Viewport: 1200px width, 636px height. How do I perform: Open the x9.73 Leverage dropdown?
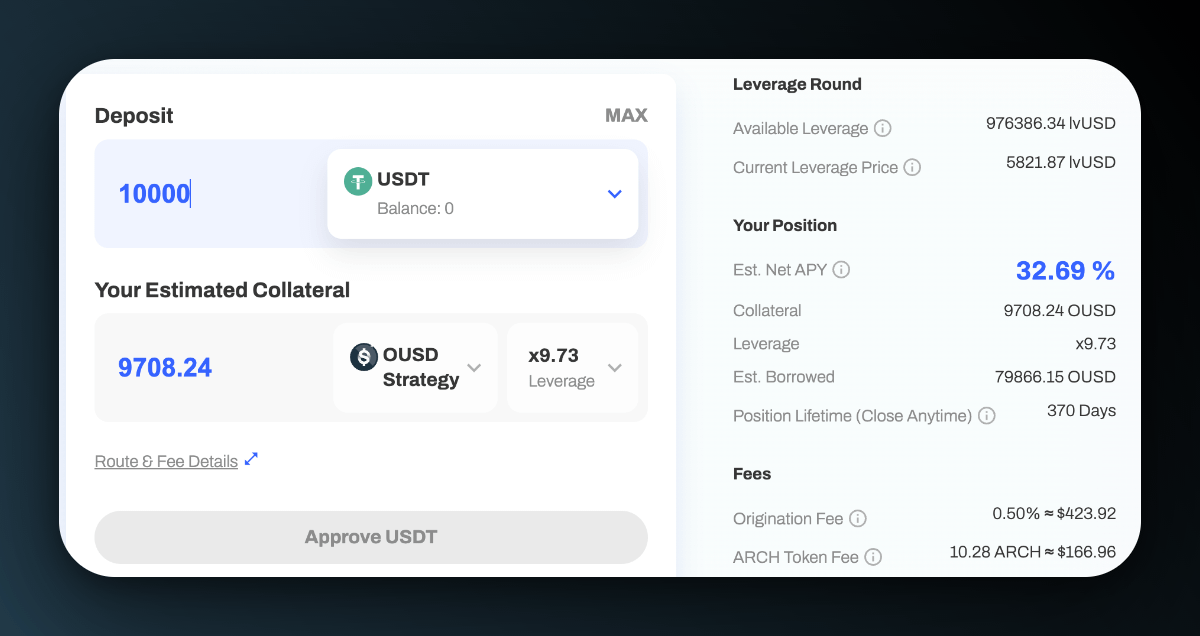coord(614,368)
